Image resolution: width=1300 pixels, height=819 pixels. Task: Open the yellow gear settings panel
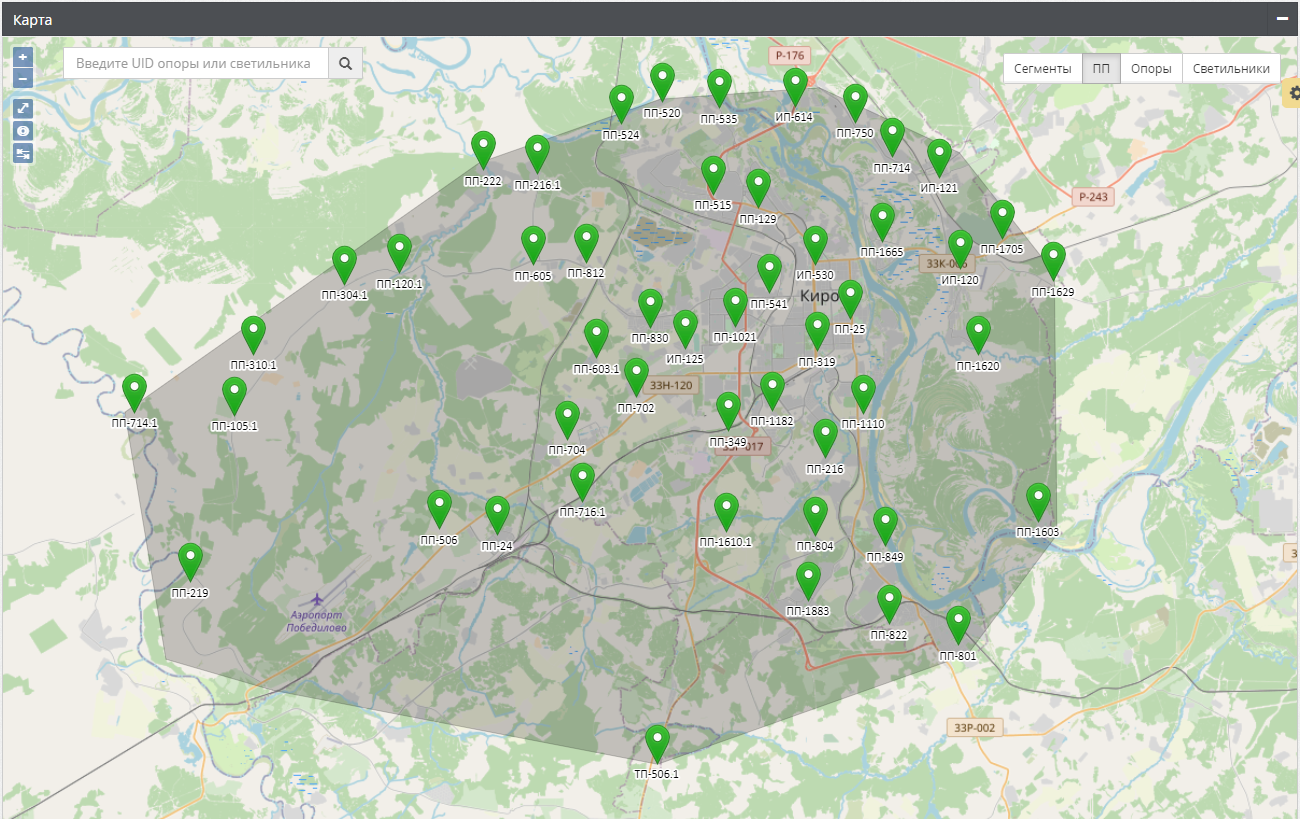coord(1292,93)
